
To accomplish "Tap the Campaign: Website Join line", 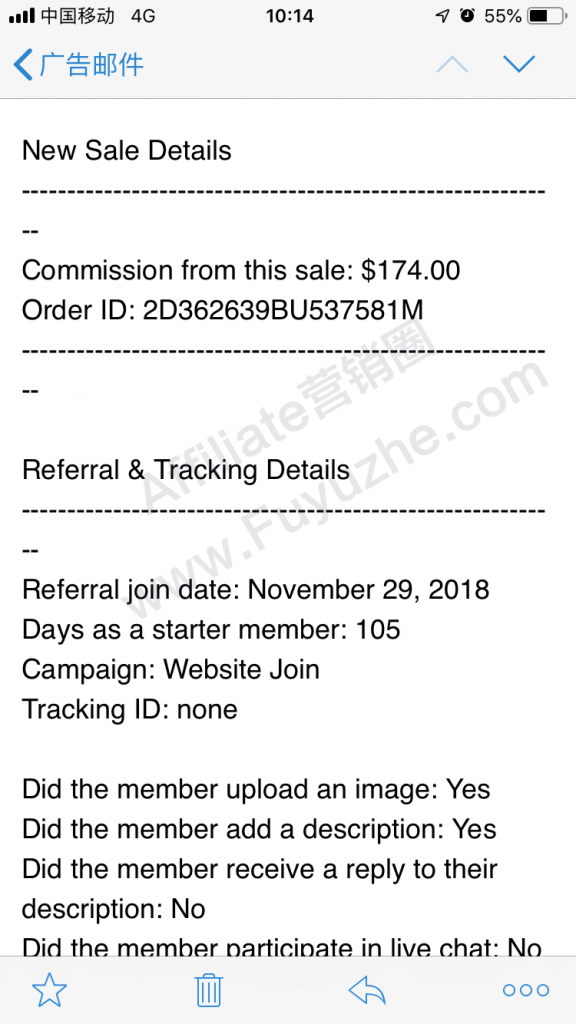I will (171, 669).
